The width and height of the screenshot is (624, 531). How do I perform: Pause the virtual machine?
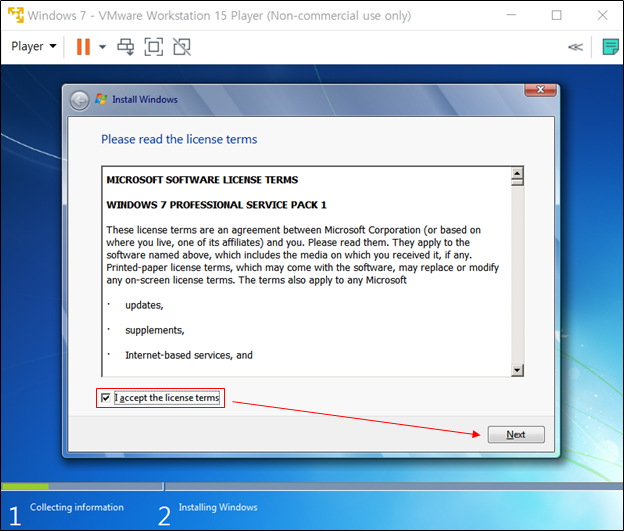(x=83, y=47)
